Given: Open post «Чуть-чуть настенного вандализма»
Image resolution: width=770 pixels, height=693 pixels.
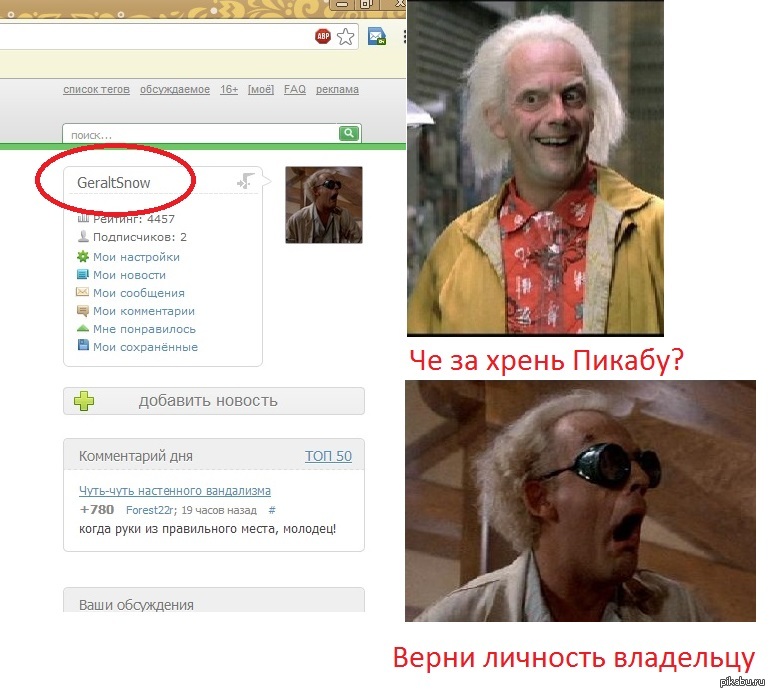Looking at the screenshot, I should click(x=175, y=491).
